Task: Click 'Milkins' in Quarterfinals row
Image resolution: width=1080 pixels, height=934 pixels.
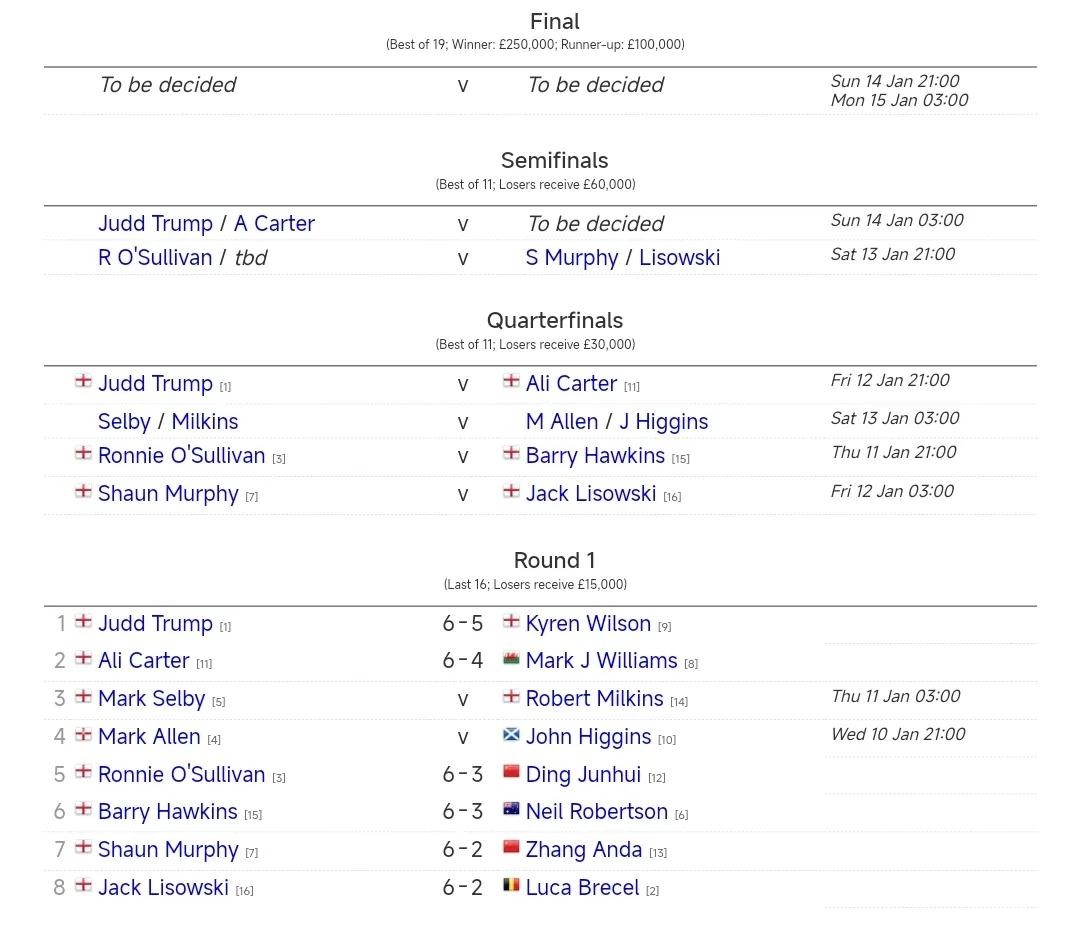Action: click(x=205, y=421)
